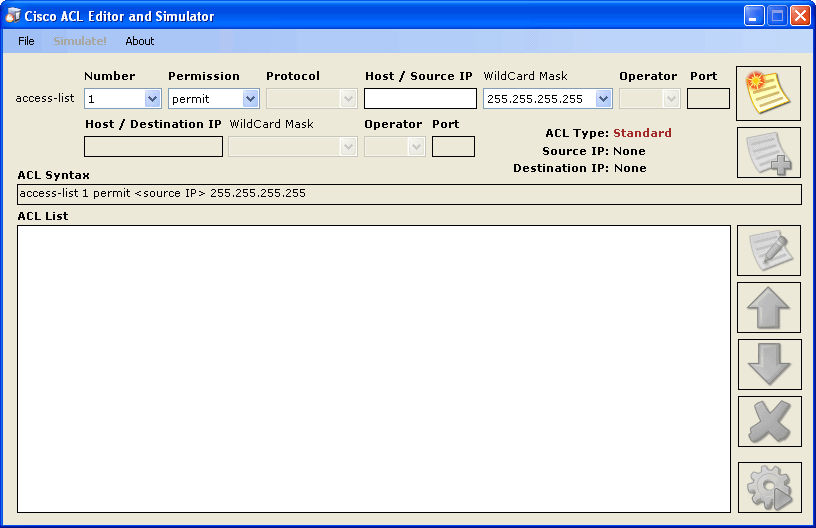This screenshot has height=528, width=816.
Task: Click the Host / Source IP field
Action: (420, 99)
